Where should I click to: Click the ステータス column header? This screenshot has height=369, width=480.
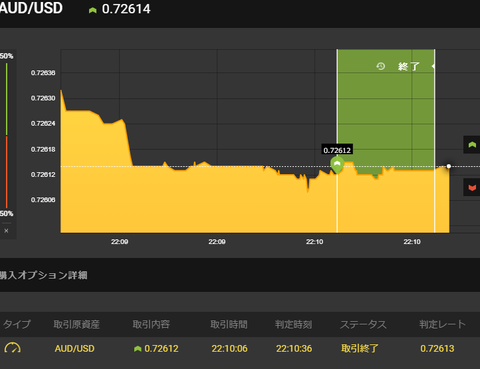(x=363, y=324)
